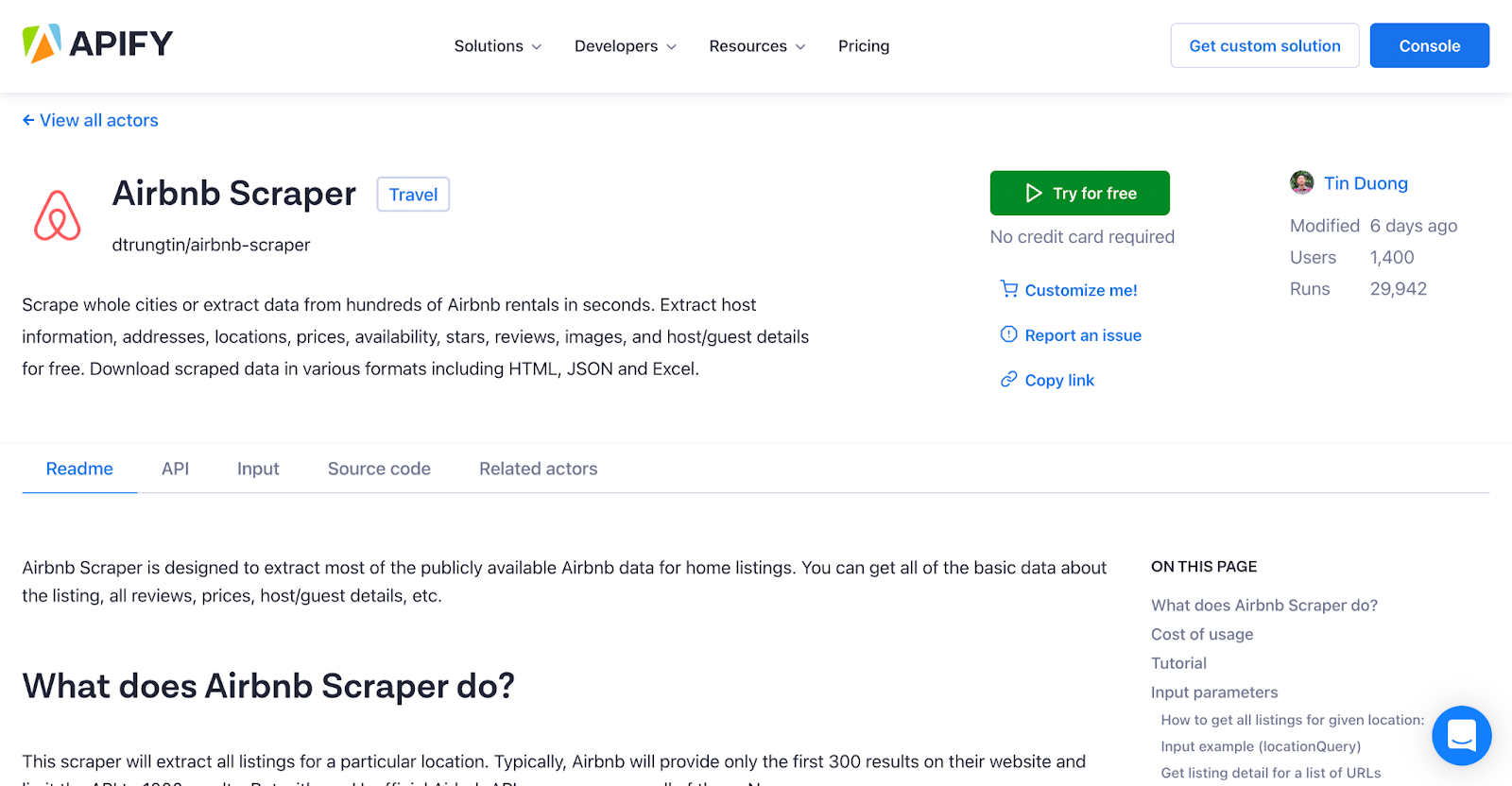Switch to the Source code tab
This screenshot has height=786, width=1512.
pos(379,469)
